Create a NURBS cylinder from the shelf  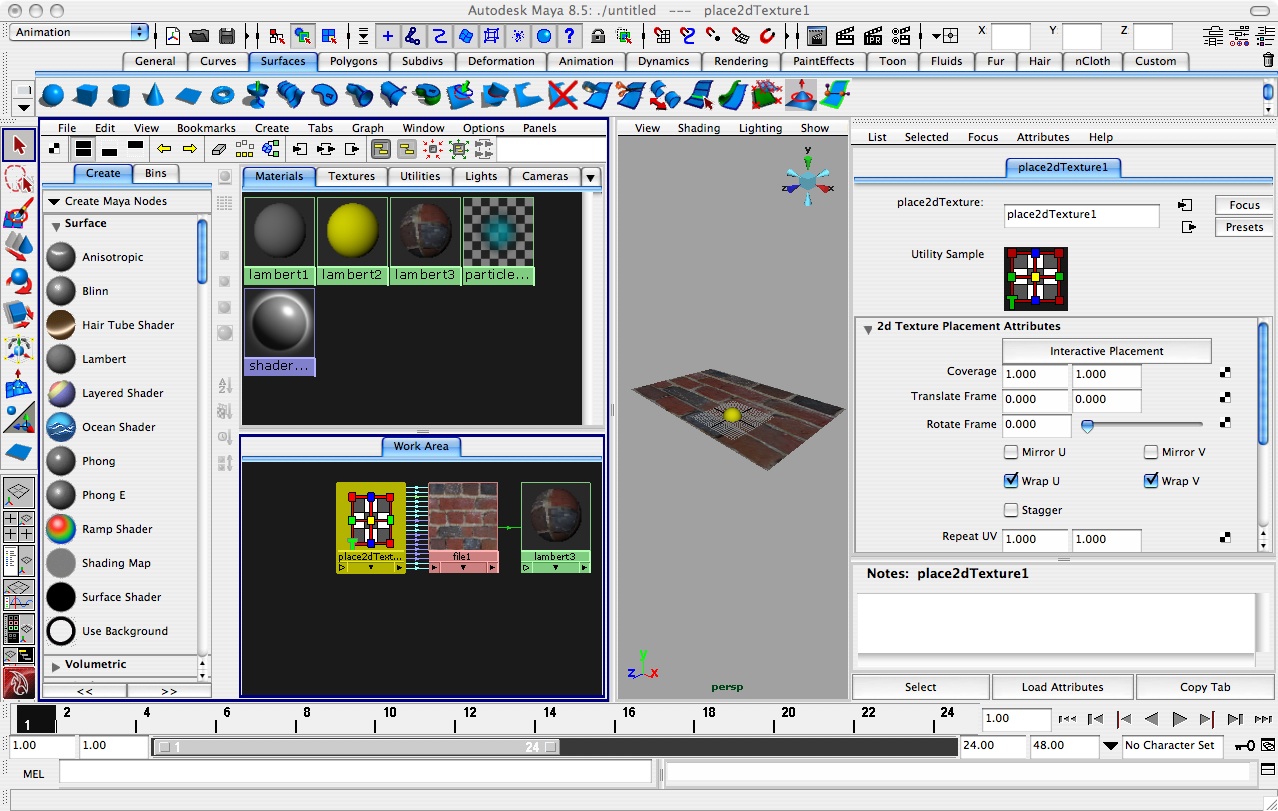(x=119, y=96)
